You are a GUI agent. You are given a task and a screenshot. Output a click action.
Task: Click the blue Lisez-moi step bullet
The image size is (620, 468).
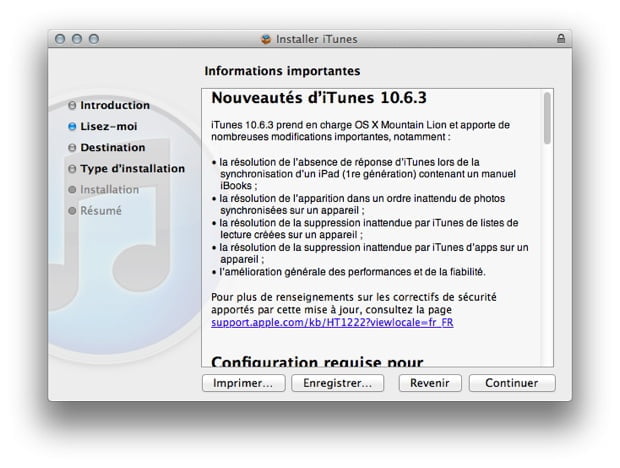(72, 126)
